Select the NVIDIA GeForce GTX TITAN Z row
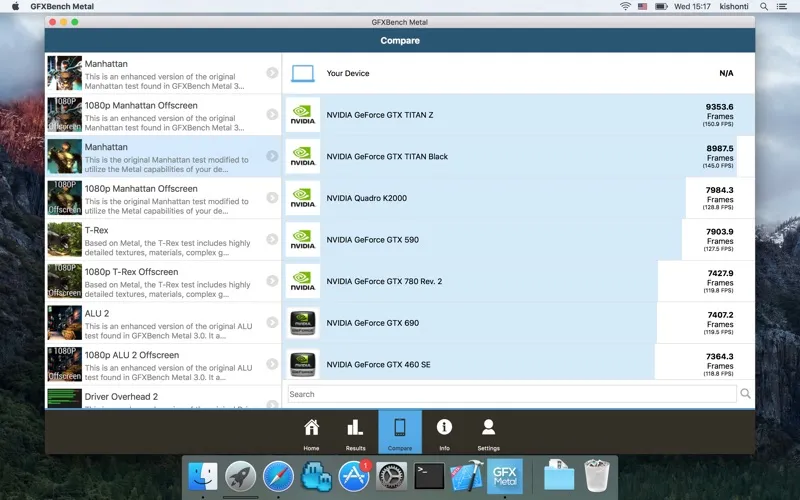800x500 pixels. point(518,115)
